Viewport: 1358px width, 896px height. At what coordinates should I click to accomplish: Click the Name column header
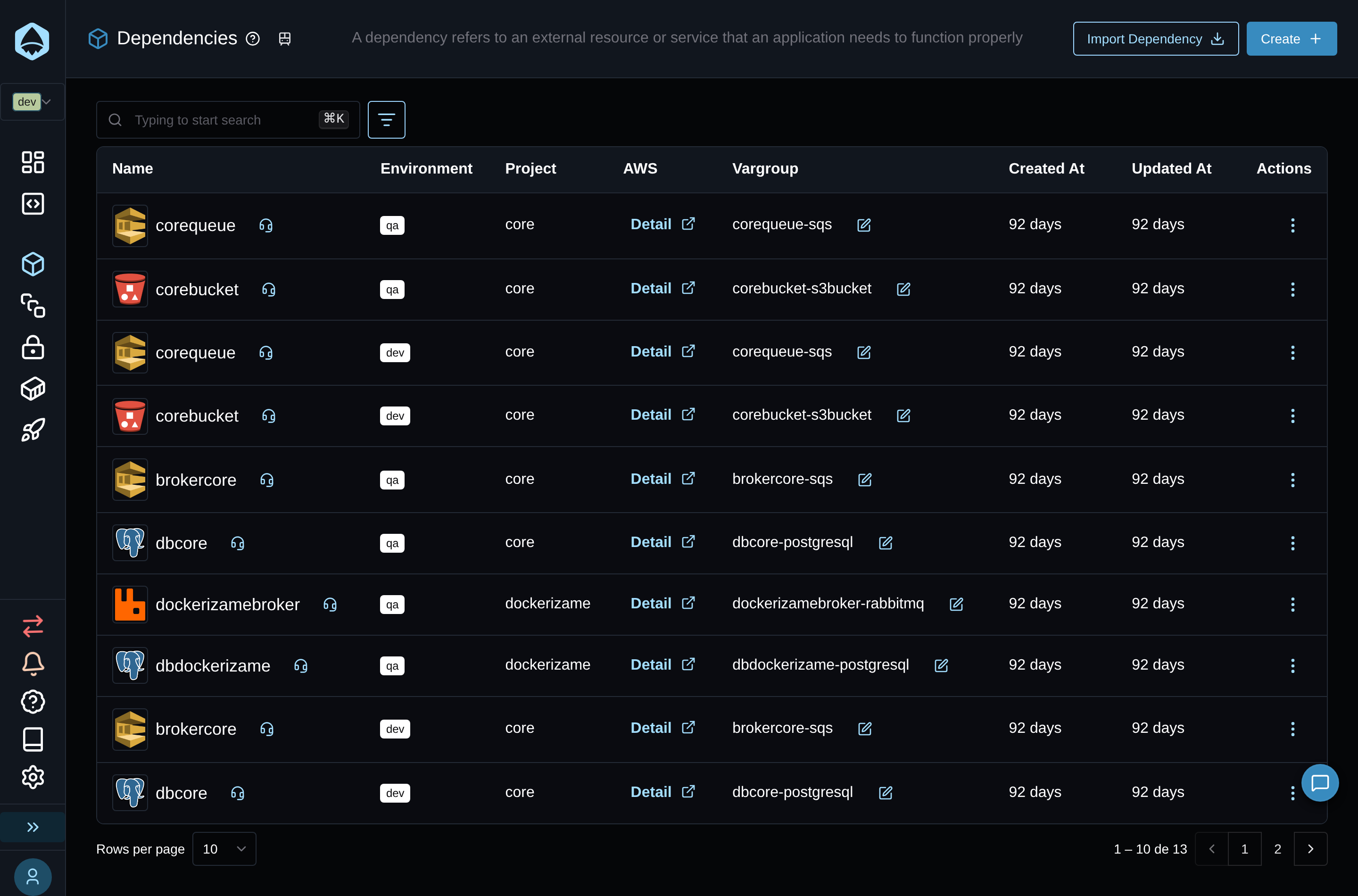[x=132, y=168]
